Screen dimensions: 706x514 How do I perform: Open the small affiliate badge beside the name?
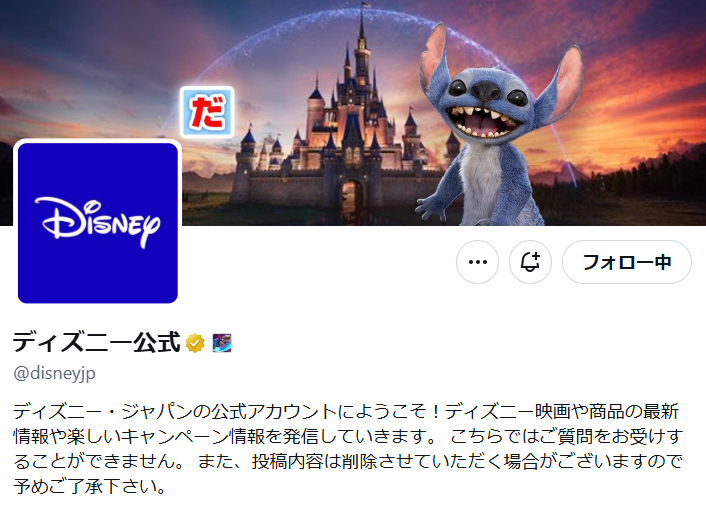[222, 343]
